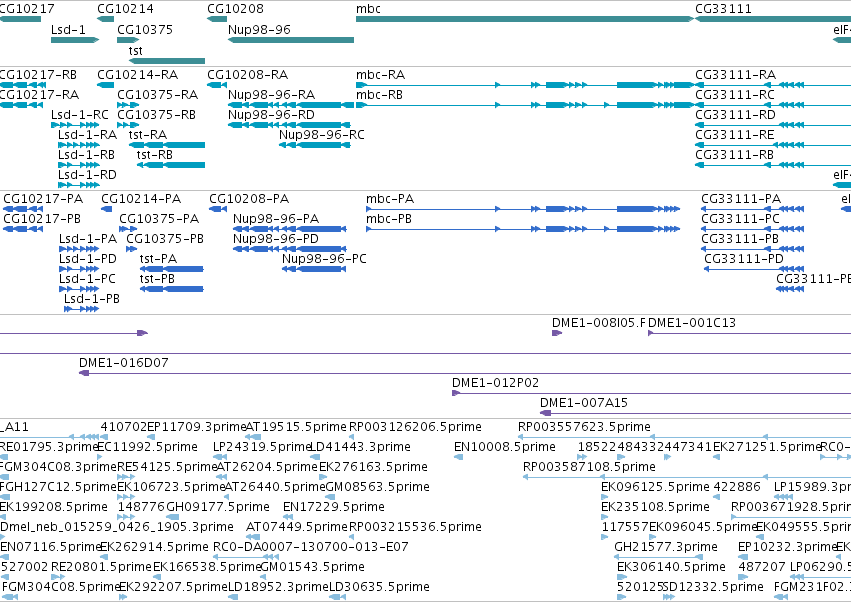Screen dimensions: 851x602
Task: Select transcript CG10208-RA
Action: (217, 85)
